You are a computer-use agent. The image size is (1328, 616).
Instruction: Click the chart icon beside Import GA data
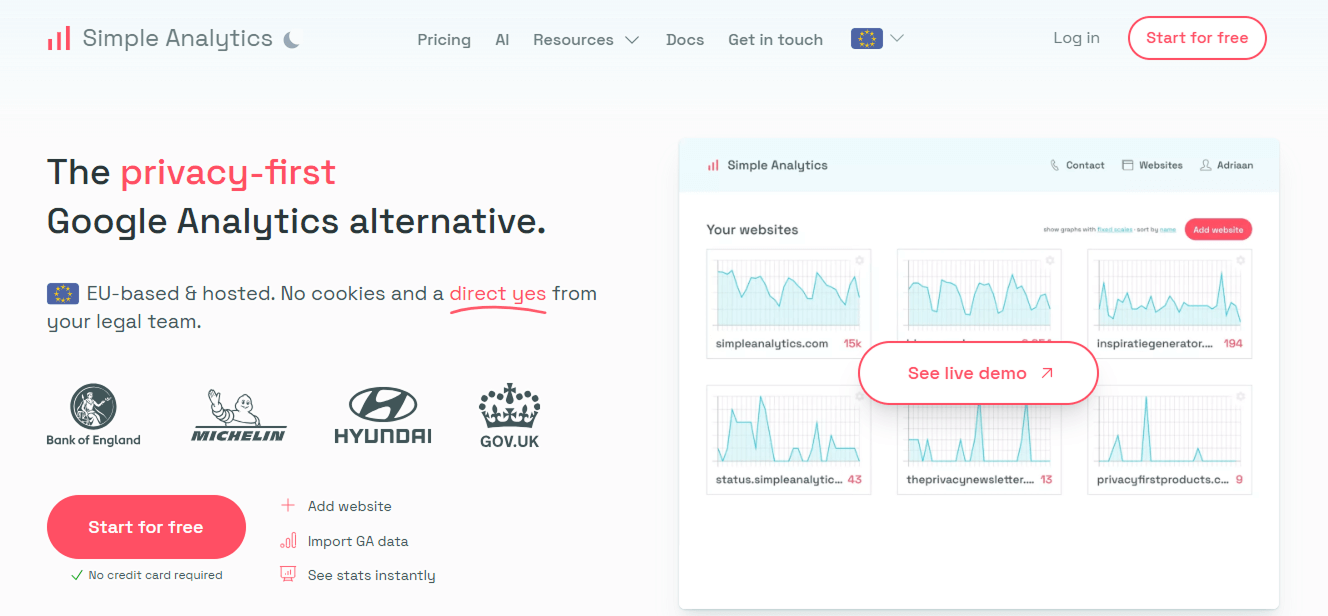pos(288,541)
